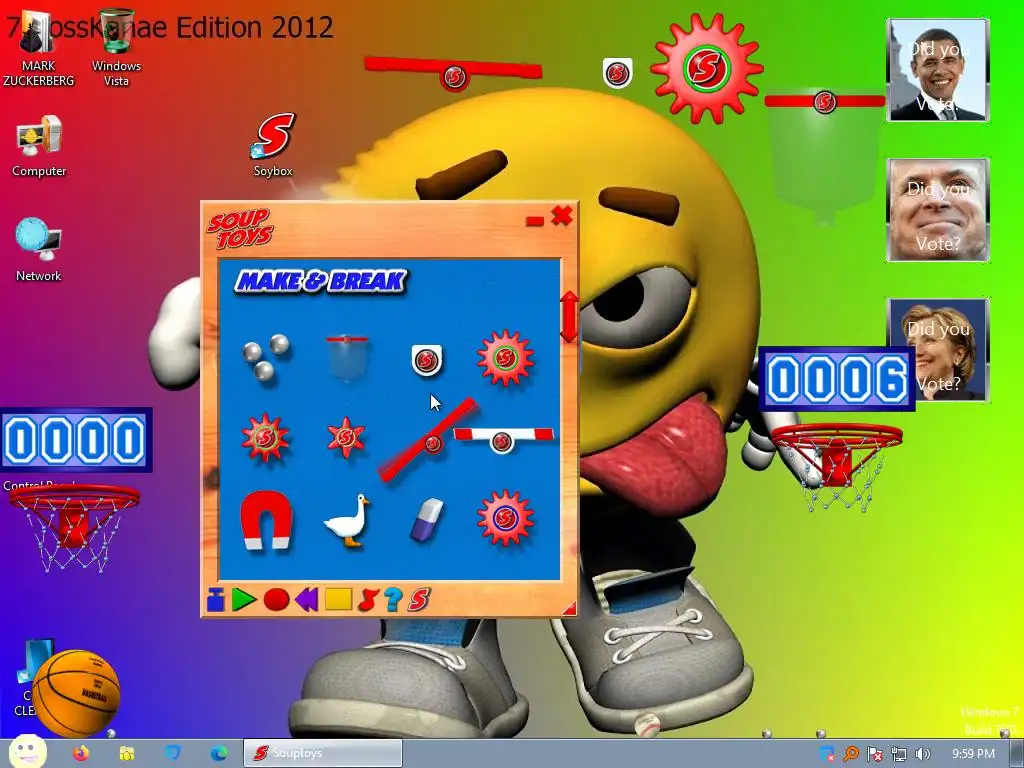The width and height of the screenshot is (1024, 768).
Task: Open the folder icon on taskbar
Action: coord(127,753)
